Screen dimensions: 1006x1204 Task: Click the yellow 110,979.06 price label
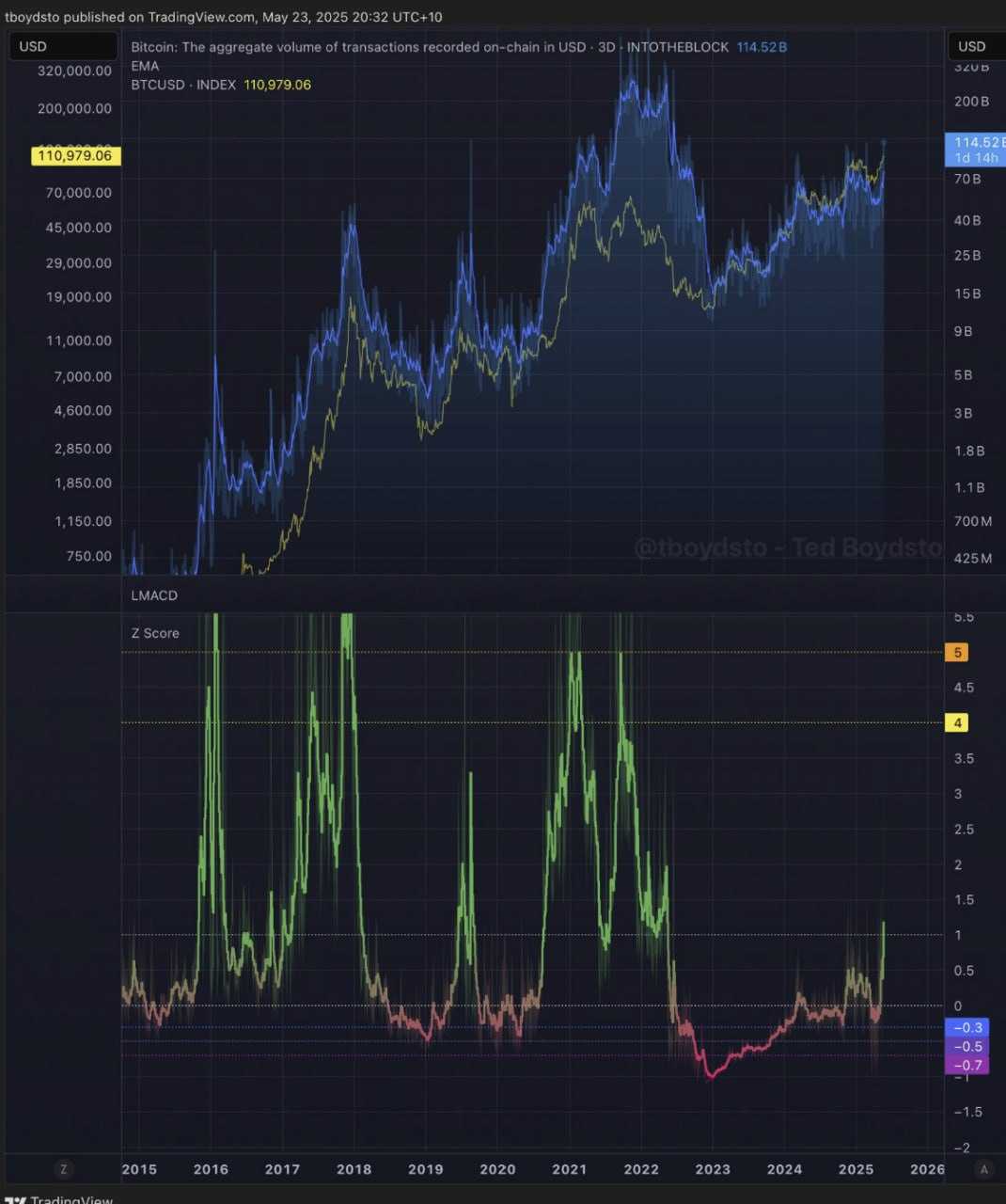pos(75,156)
